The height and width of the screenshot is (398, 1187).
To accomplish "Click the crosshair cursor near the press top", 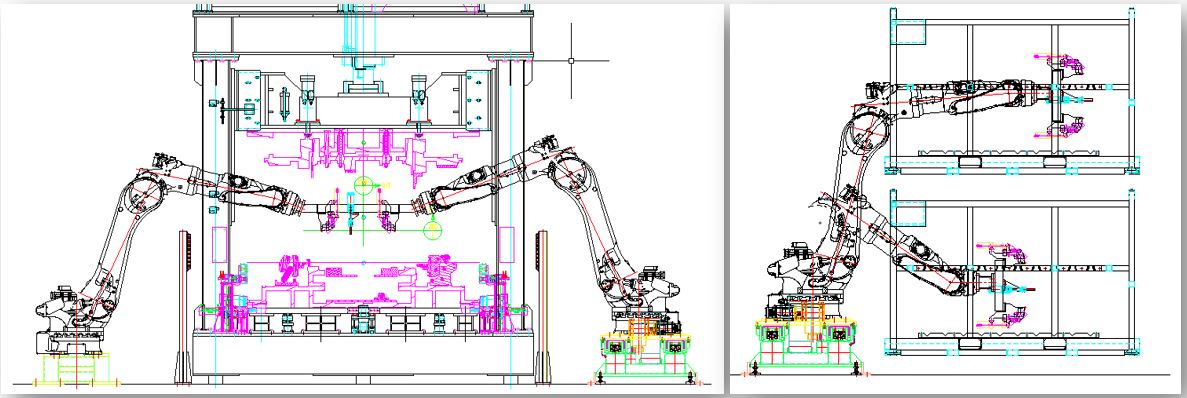I will (x=572, y=61).
